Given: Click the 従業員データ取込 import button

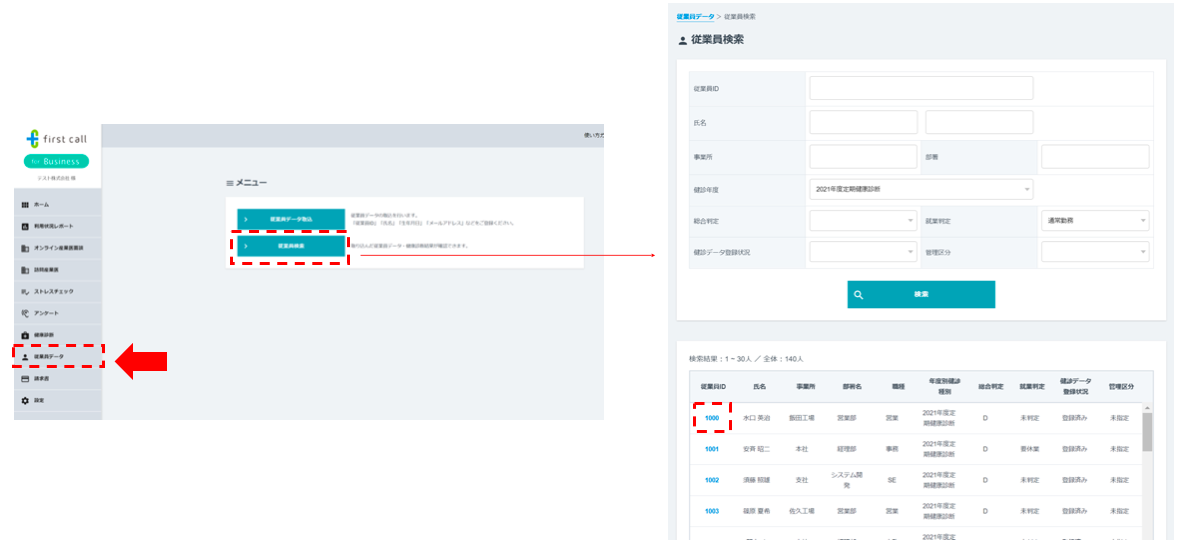Looking at the screenshot, I should tap(291, 219).
